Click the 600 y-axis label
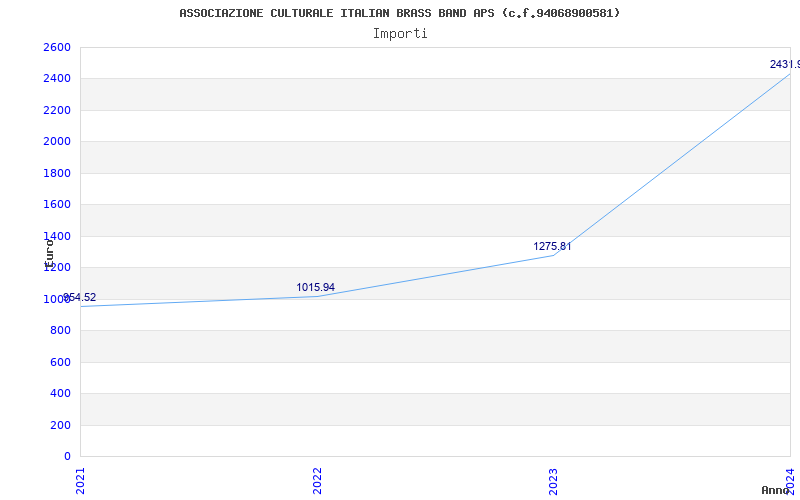 click(60, 362)
